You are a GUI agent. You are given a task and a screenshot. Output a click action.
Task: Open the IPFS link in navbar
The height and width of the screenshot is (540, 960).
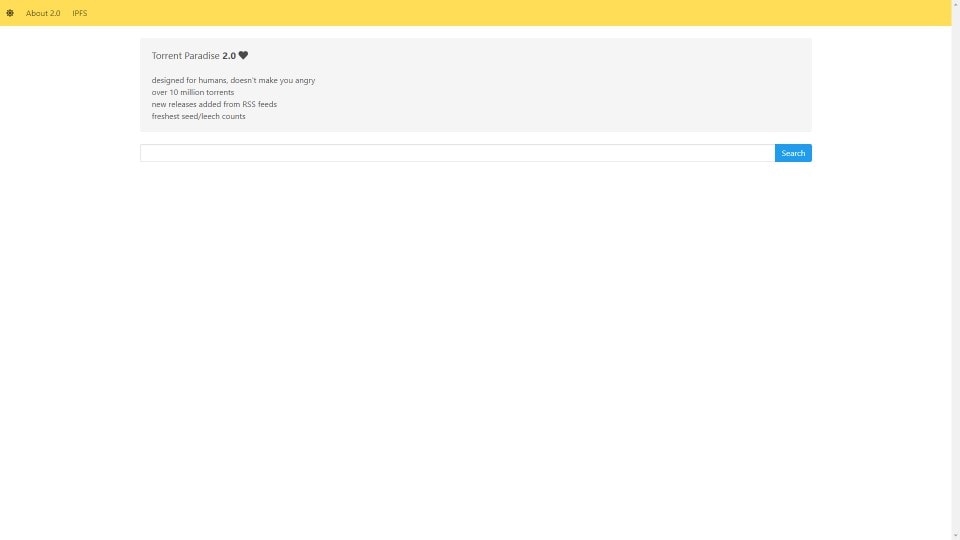click(x=80, y=13)
